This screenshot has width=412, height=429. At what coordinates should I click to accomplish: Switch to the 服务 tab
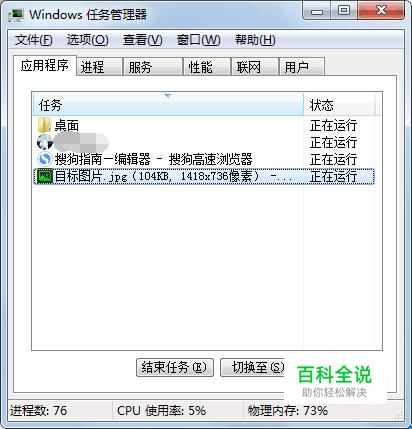tap(152, 67)
